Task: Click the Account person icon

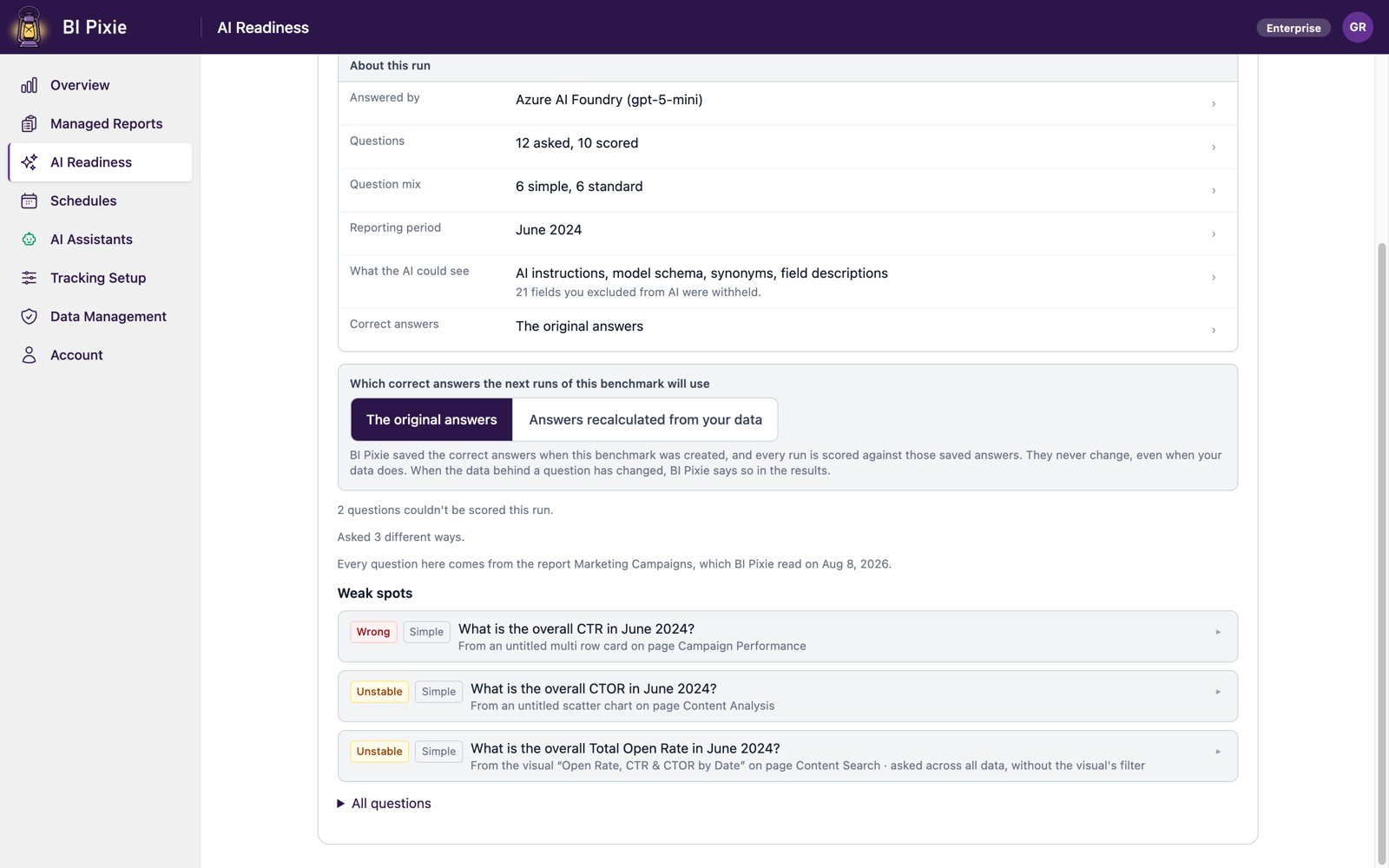Action: click(30, 355)
